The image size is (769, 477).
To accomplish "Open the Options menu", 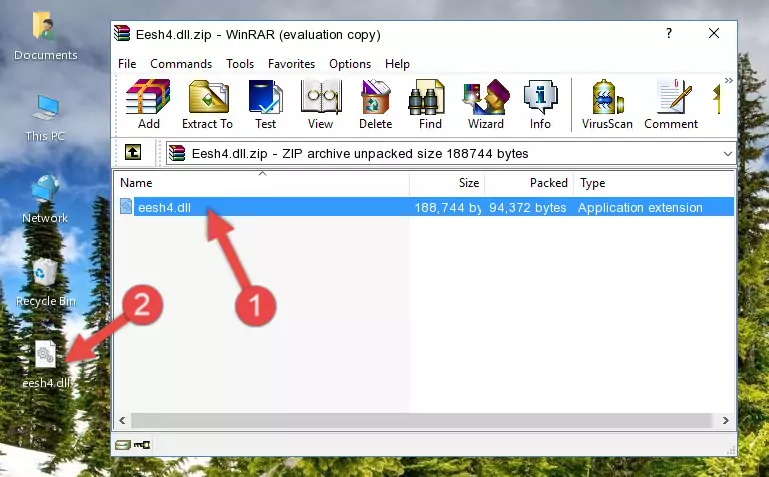I will [x=350, y=64].
